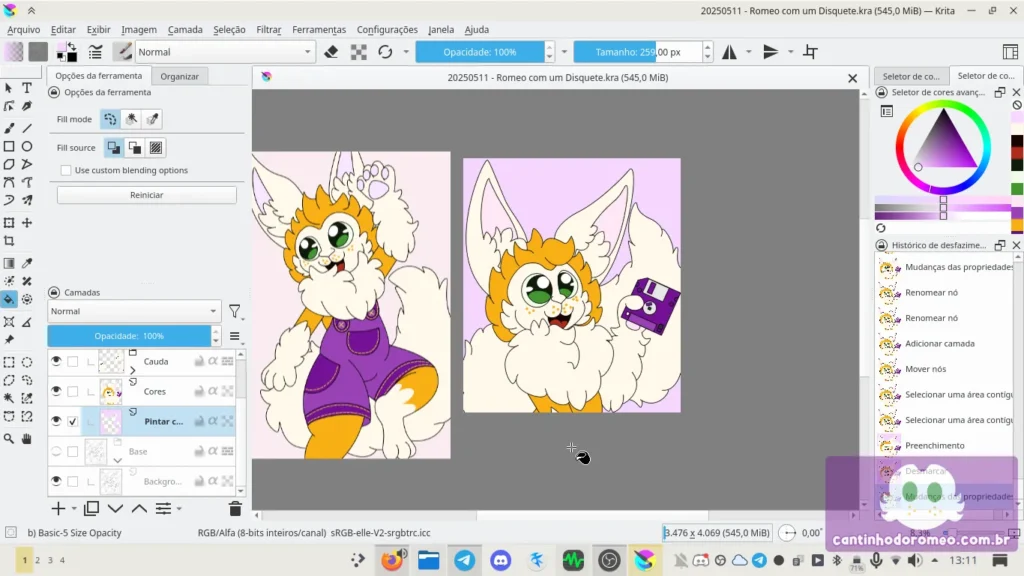Select the Line tool
This screenshot has width=1024, height=576.
tap(27, 129)
